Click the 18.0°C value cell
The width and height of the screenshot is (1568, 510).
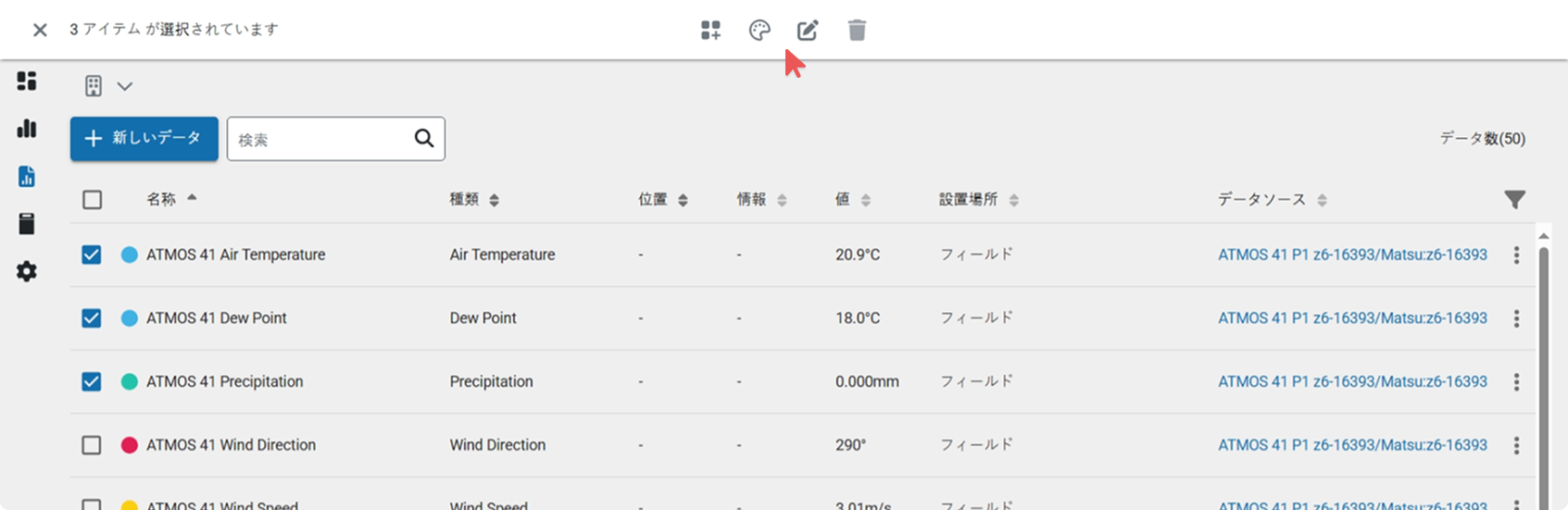(x=858, y=317)
